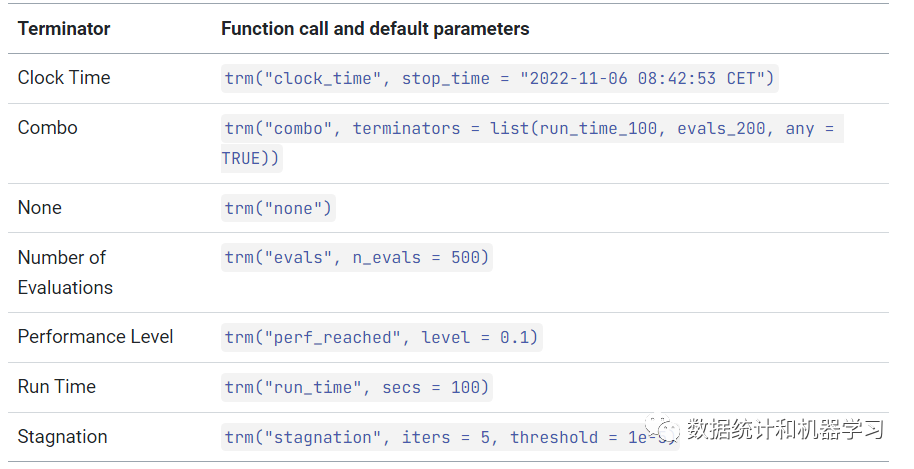Click the trm("perf_reached") code snippet

tap(381, 338)
